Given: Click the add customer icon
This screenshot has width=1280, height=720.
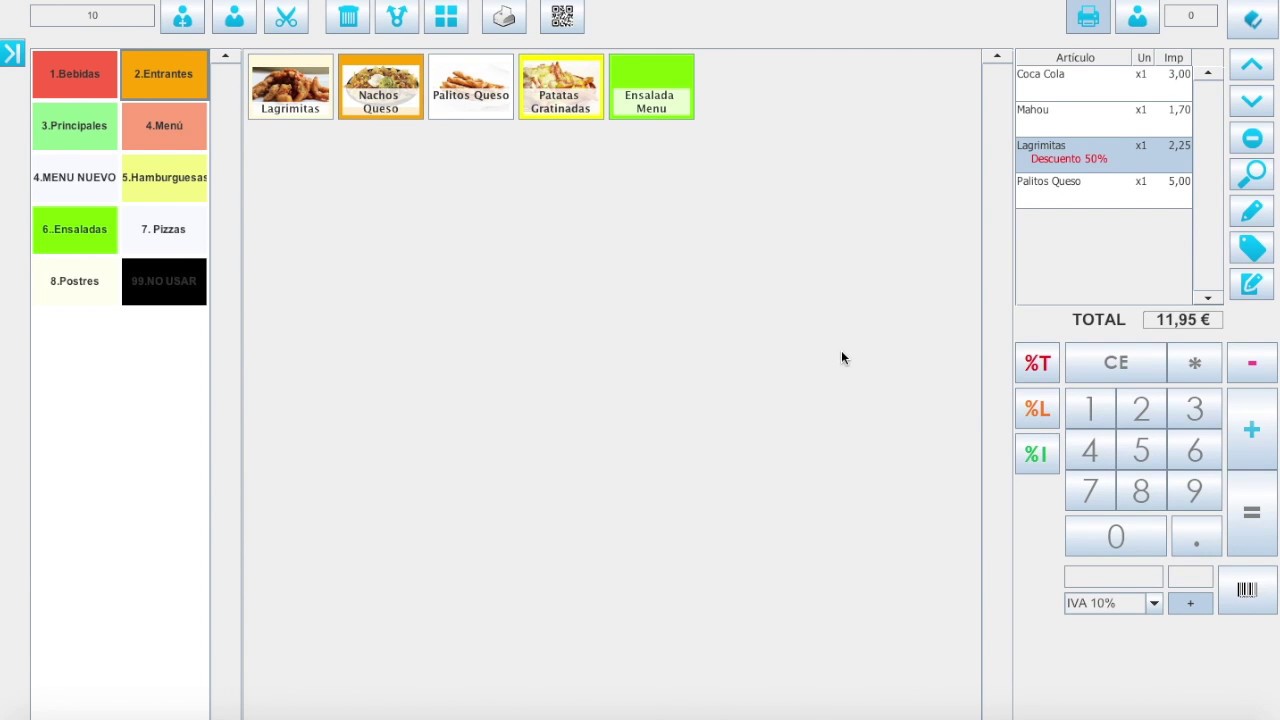Looking at the screenshot, I should [x=182, y=16].
